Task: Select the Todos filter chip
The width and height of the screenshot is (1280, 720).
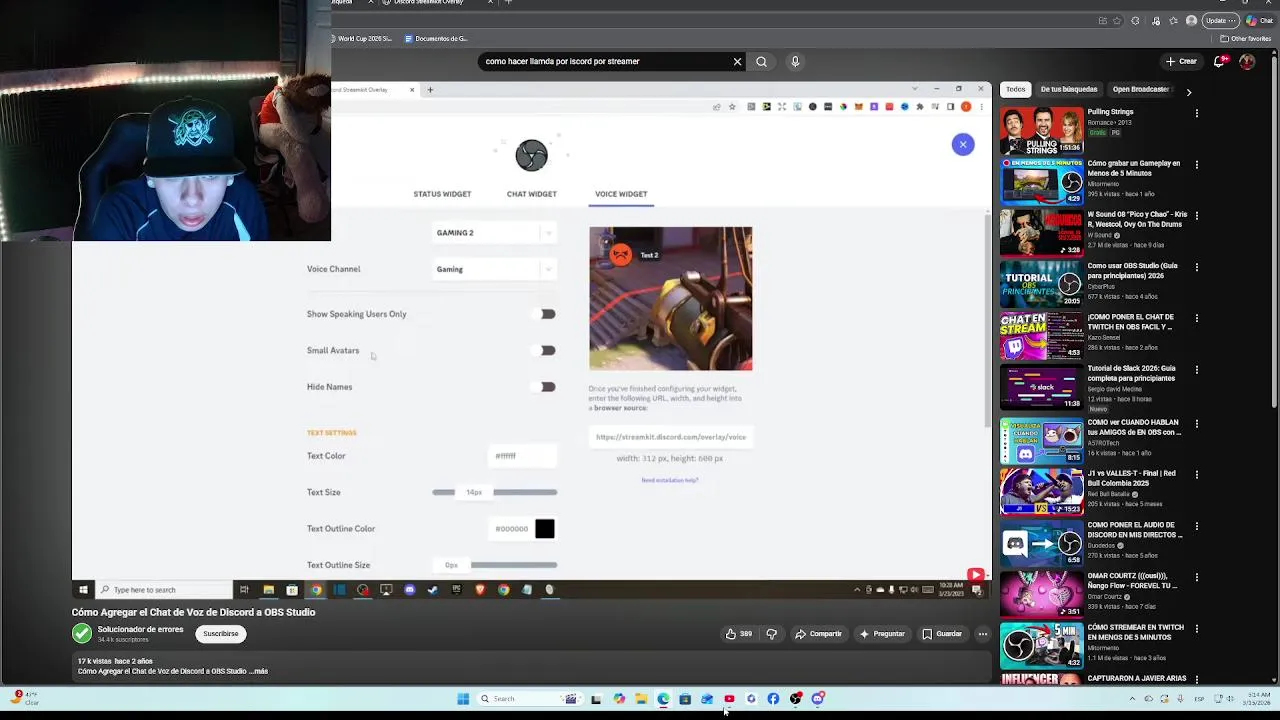Action: click(x=1016, y=89)
